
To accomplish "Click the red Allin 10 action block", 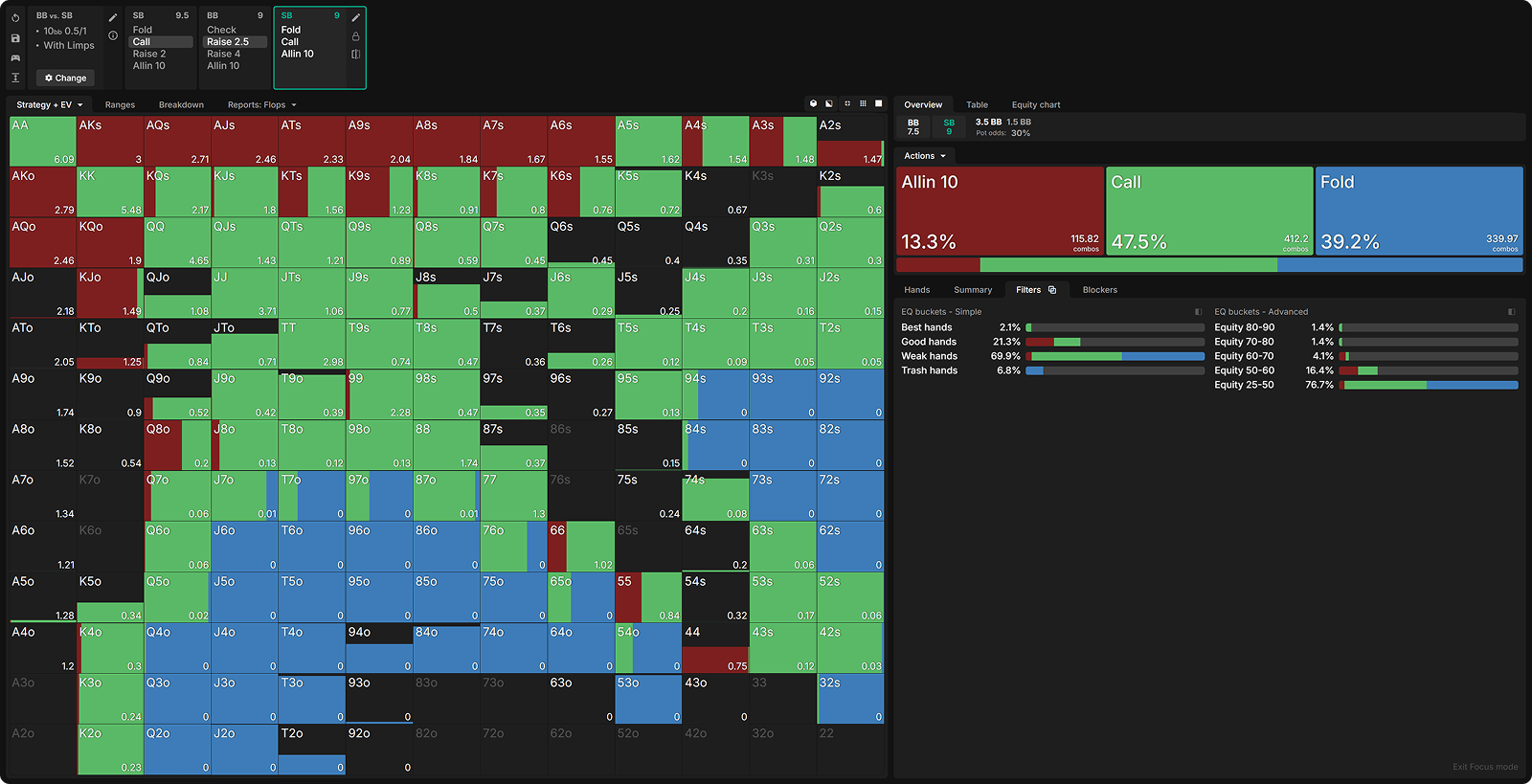I will (x=1000, y=211).
